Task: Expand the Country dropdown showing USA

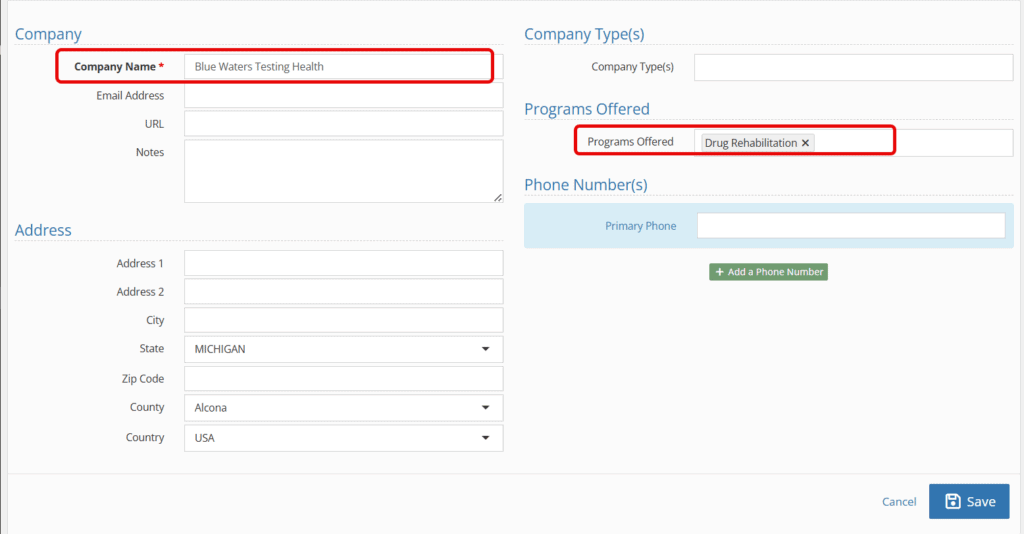Action: [344, 438]
